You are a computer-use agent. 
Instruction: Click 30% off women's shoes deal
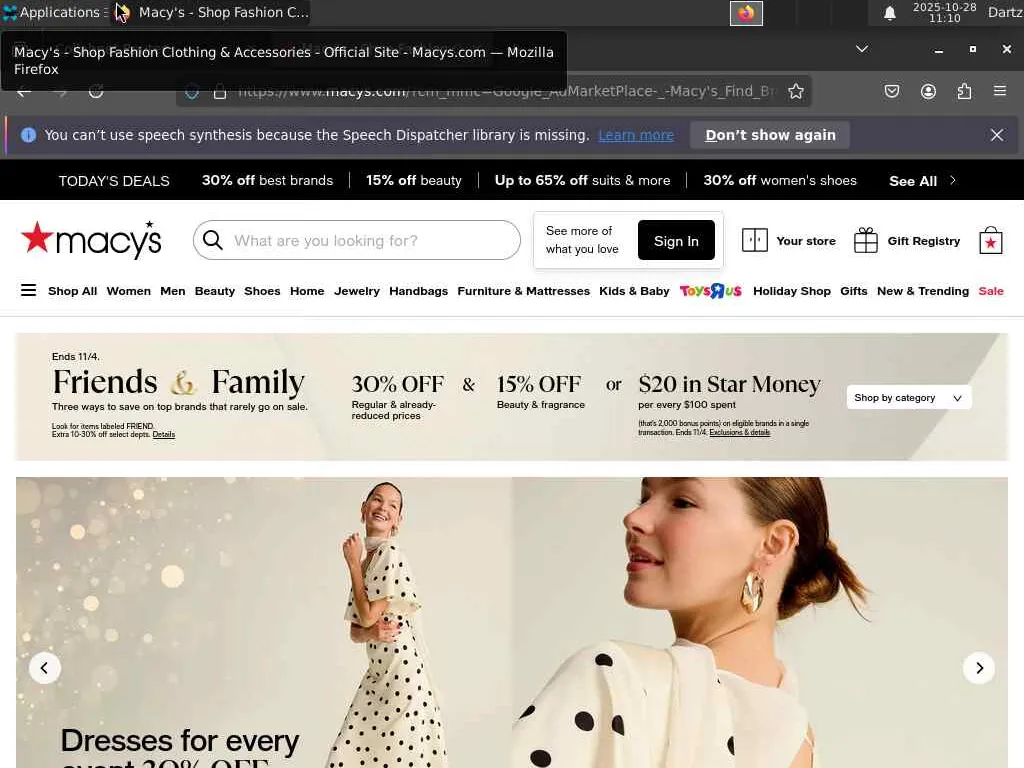[780, 180]
